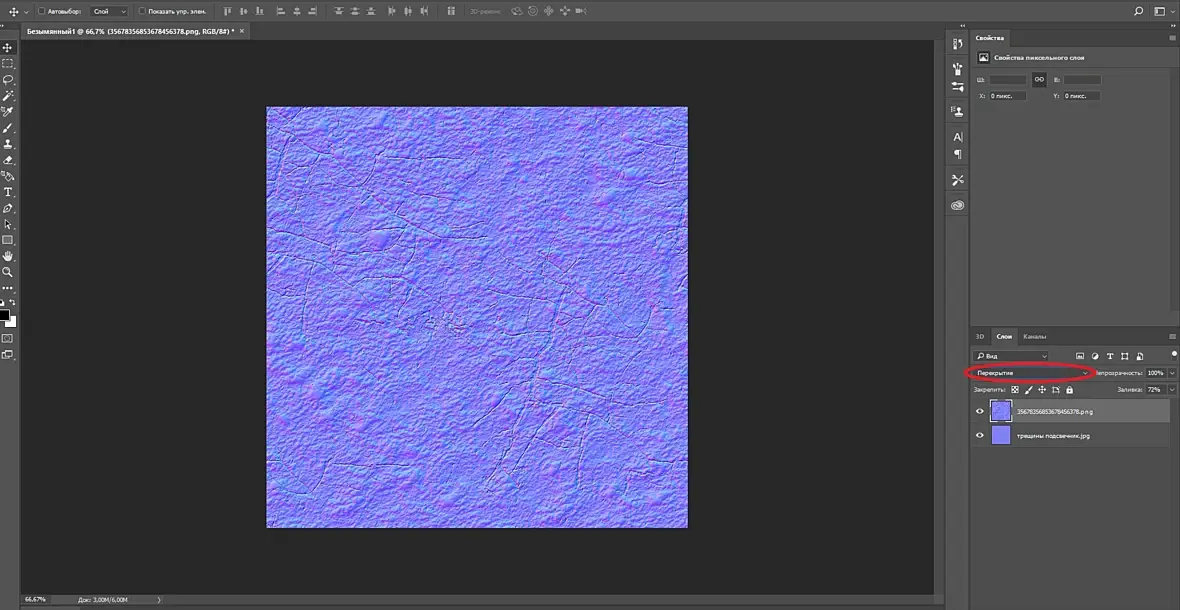Select the Lasso tool

click(8, 80)
